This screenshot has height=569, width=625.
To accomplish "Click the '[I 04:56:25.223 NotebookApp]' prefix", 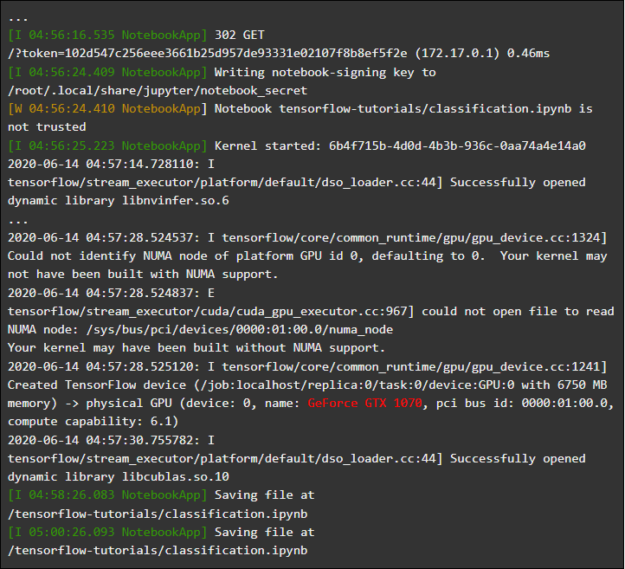I will click(x=108, y=146).
